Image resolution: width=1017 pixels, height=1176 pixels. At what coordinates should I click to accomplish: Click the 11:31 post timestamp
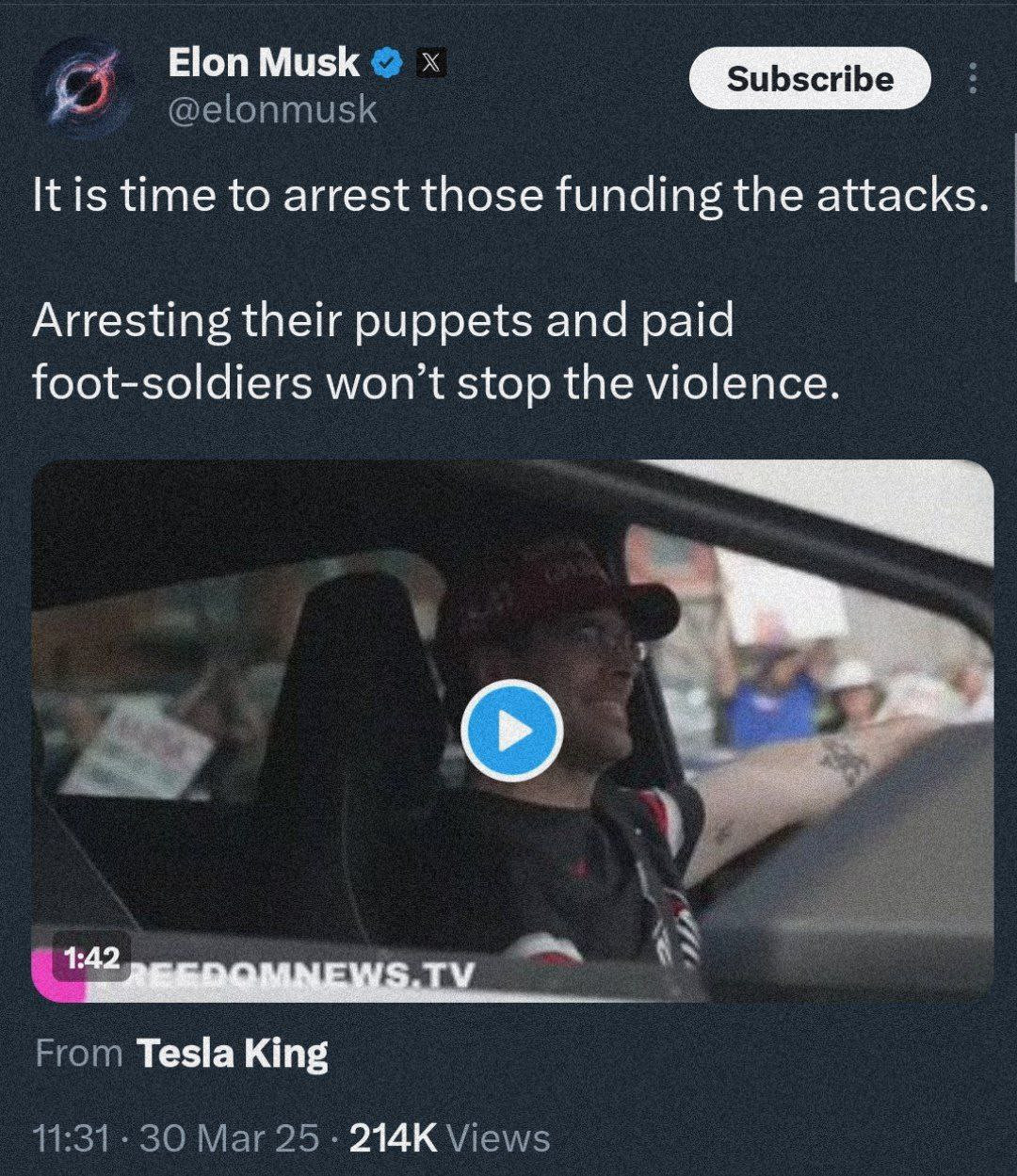click(x=71, y=1138)
